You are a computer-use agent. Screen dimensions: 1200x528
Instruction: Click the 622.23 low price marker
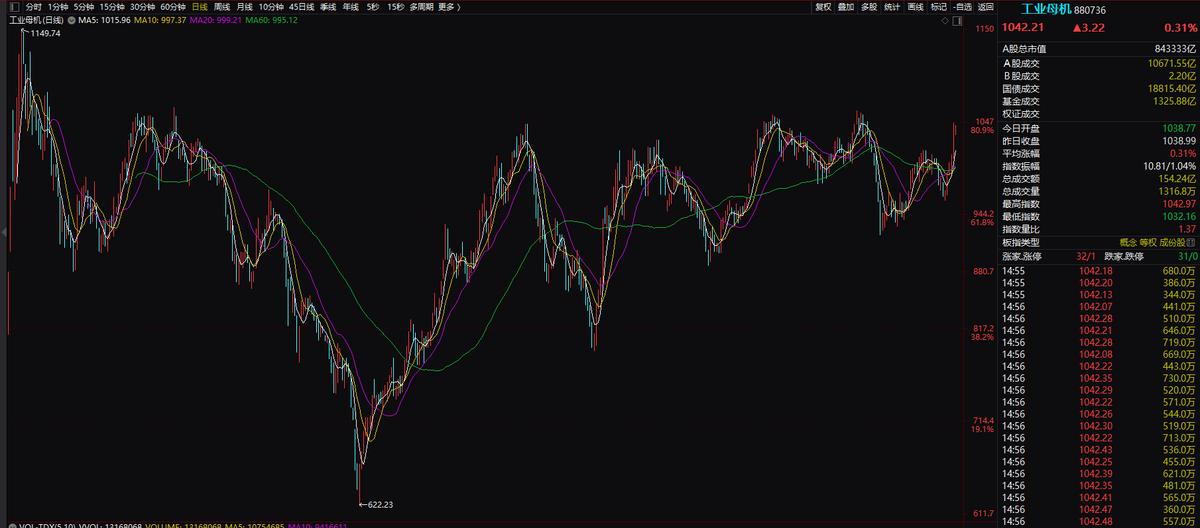(378, 504)
